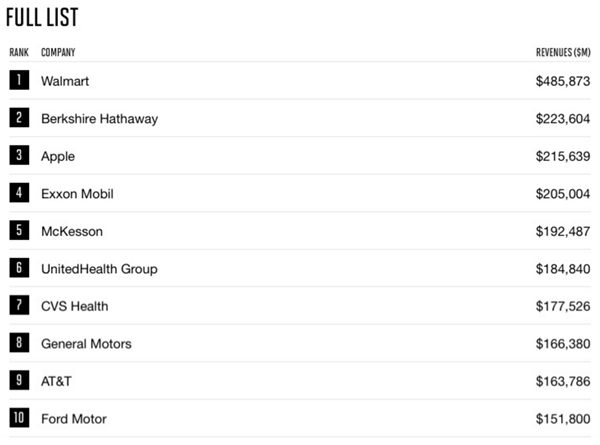
Task: Select the rank 7 badge
Action: click(x=18, y=306)
